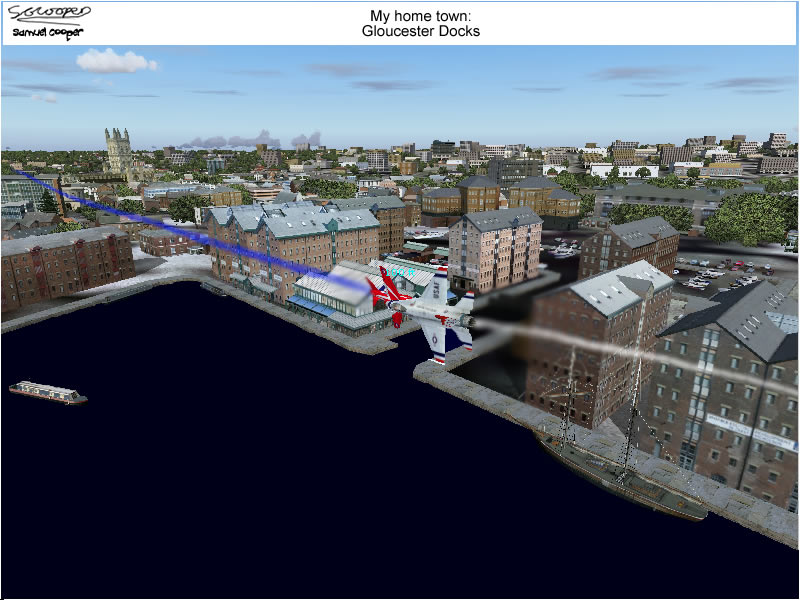Click the narrowboat floating on the water
800x600 pixels.
(x=48, y=392)
